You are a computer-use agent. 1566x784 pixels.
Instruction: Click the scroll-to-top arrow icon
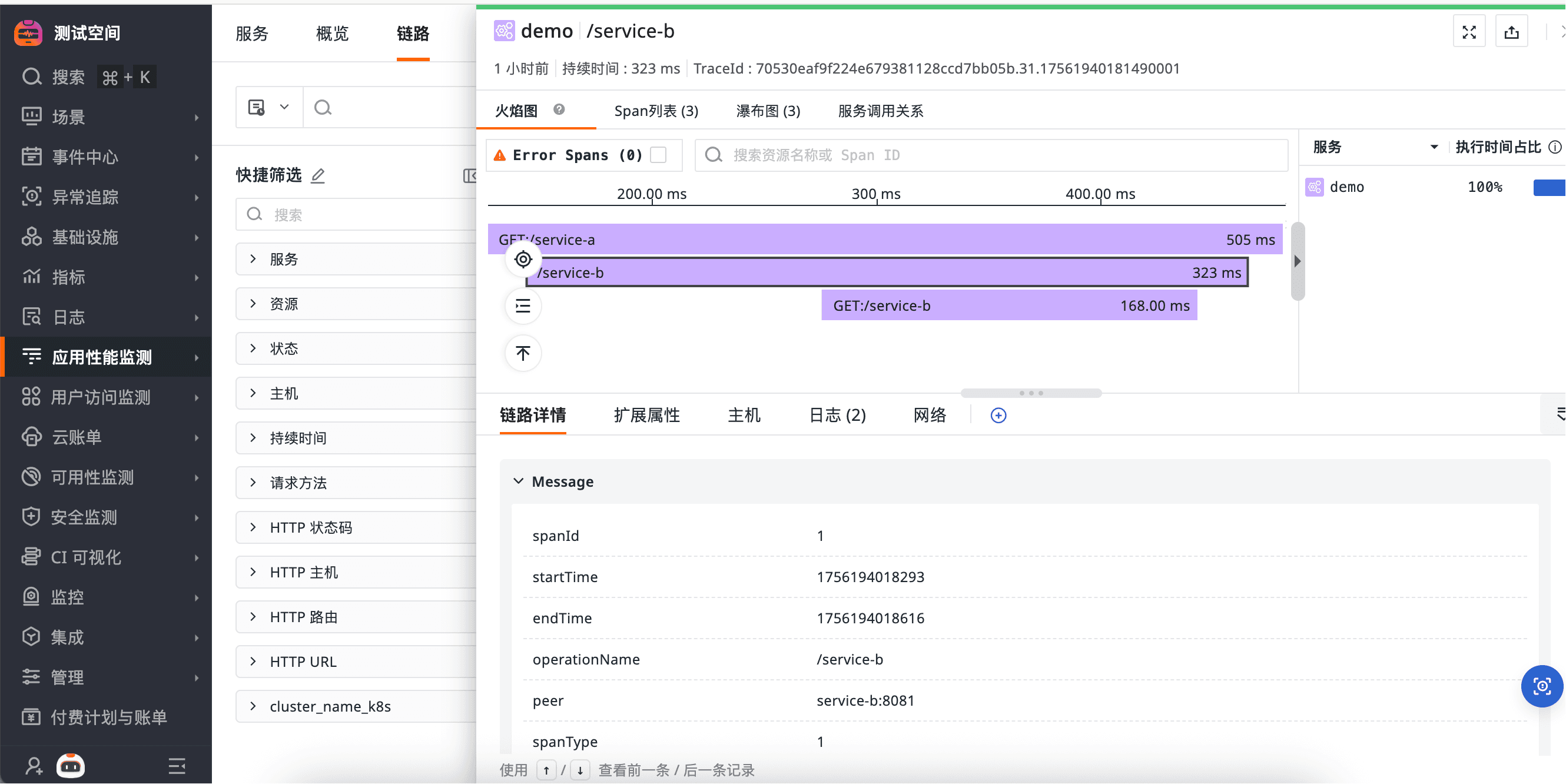[x=523, y=353]
